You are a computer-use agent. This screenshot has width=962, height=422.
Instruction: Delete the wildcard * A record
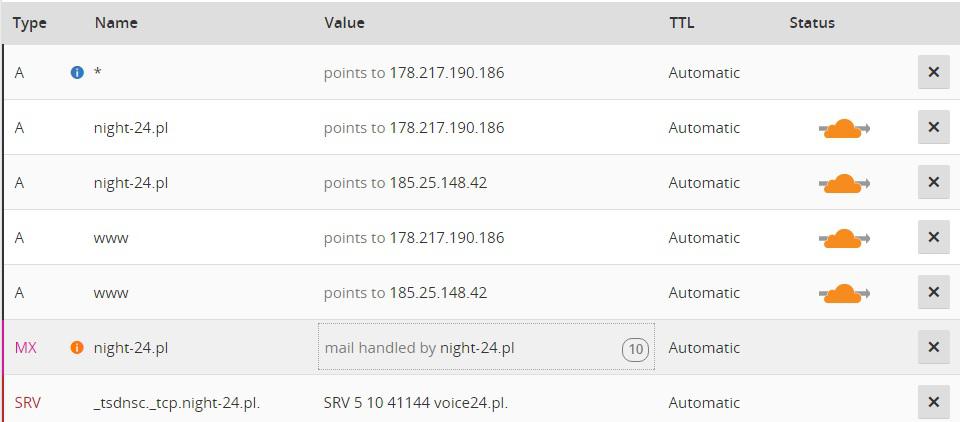point(933,72)
